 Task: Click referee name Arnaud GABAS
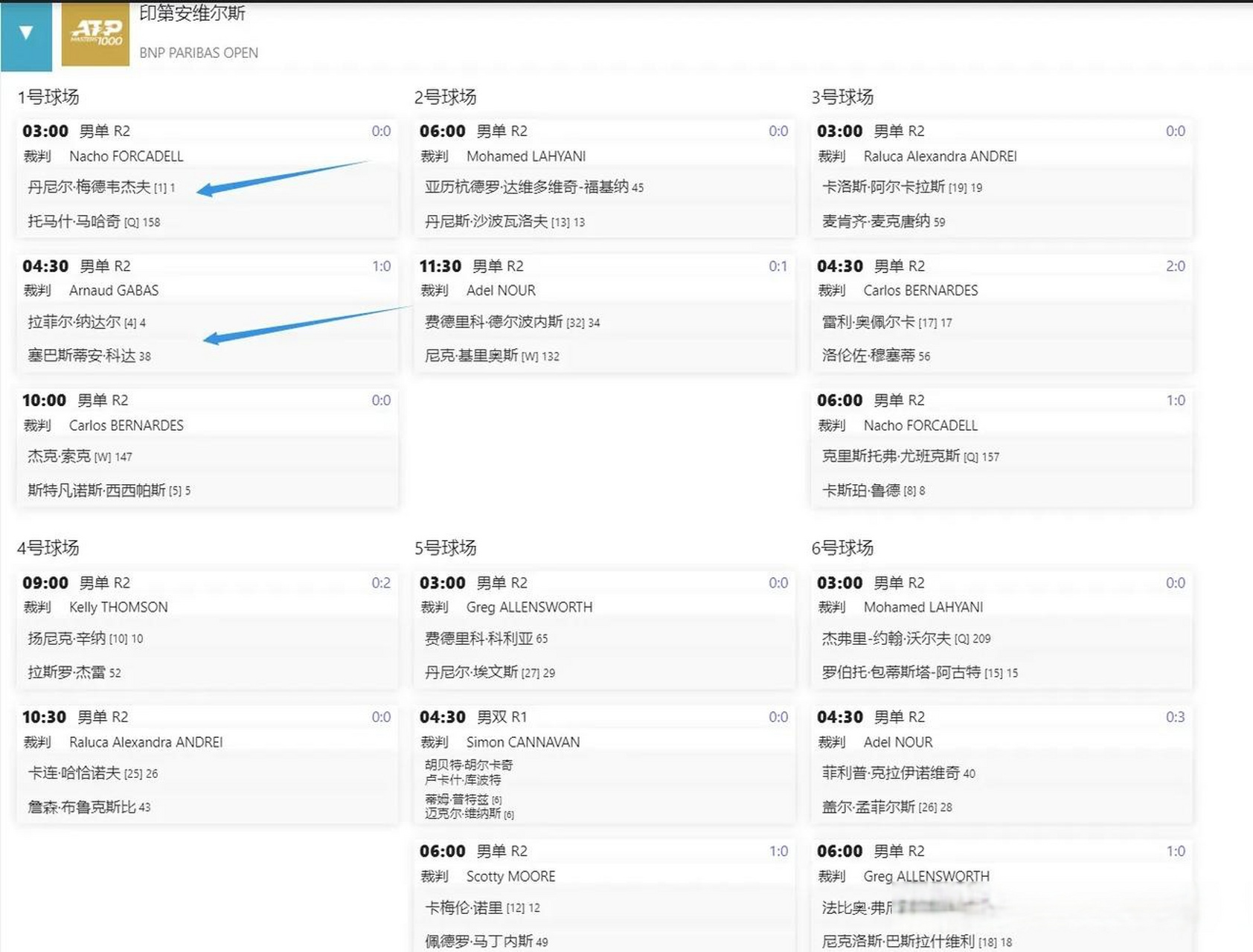pos(114,291)
